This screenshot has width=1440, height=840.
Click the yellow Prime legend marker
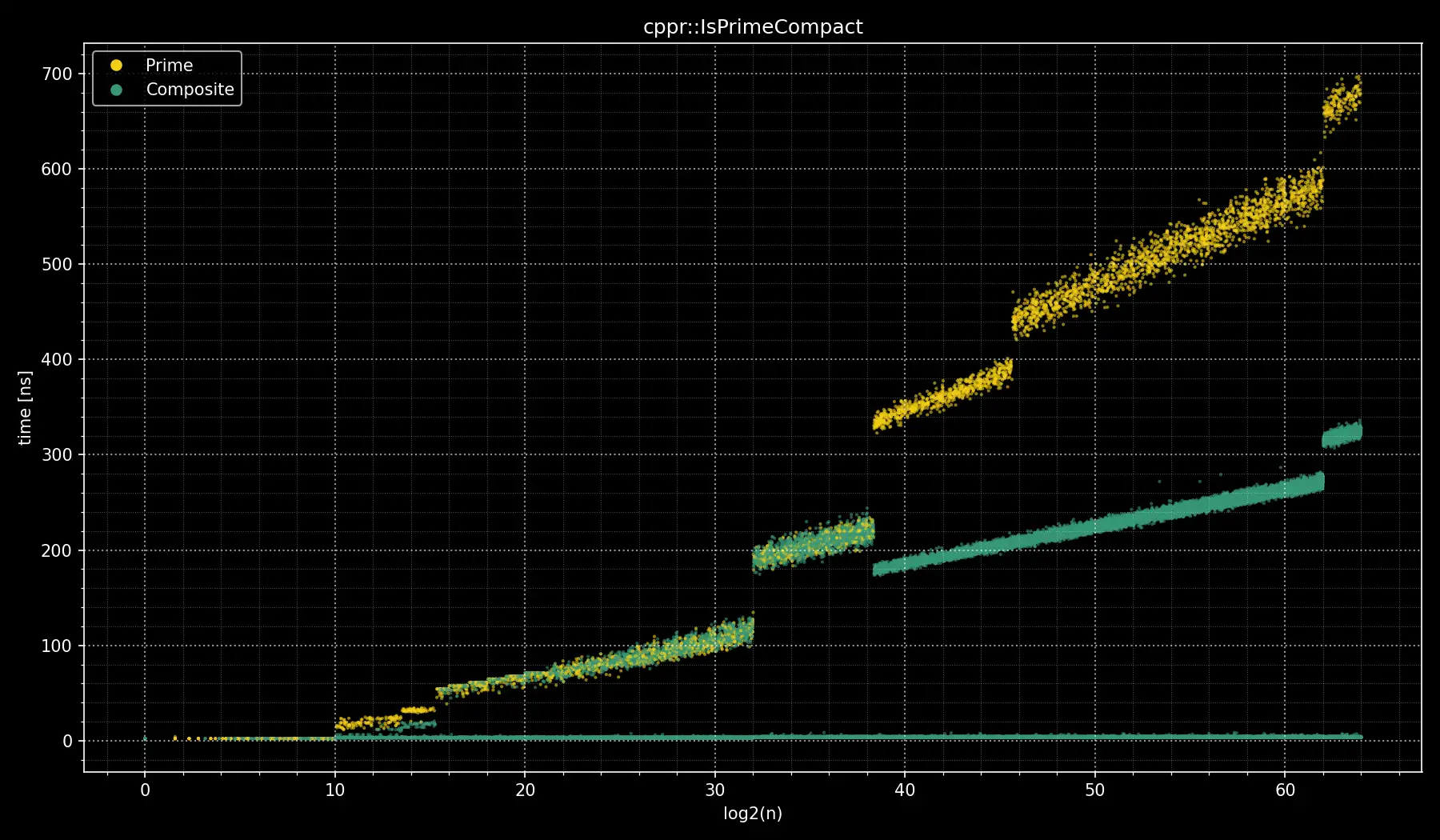[x=117, y=65]
